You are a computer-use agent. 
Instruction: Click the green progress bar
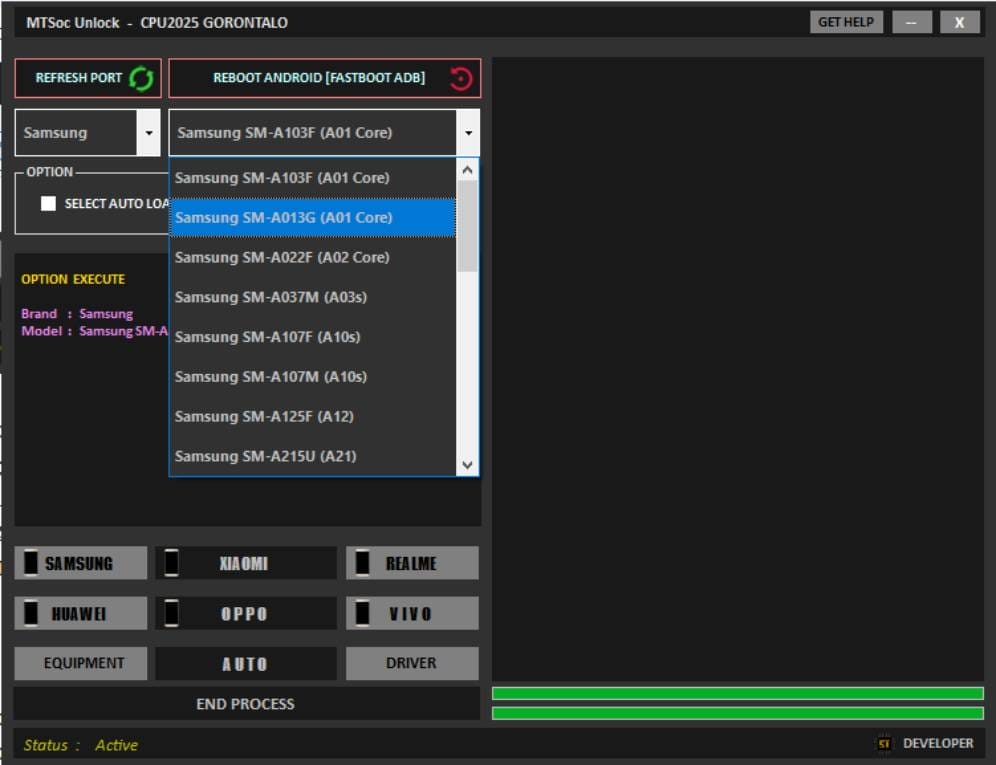point(737,692)
